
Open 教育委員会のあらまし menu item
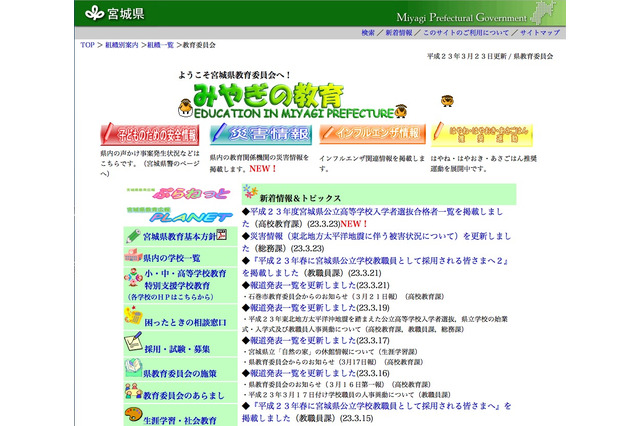click(x=184, y=395)
